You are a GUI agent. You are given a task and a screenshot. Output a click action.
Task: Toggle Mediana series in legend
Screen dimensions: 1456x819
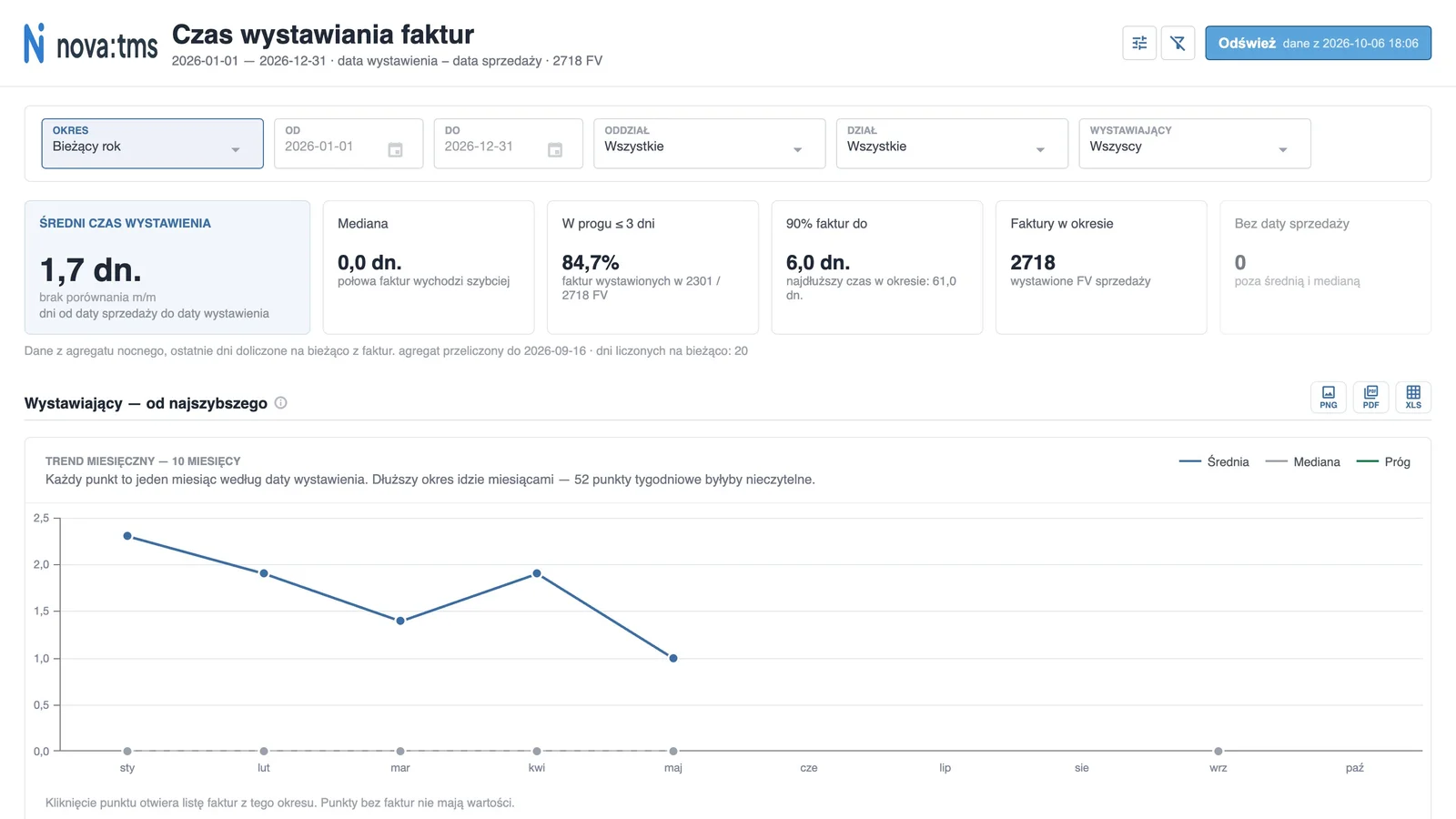coord(1302,461)
